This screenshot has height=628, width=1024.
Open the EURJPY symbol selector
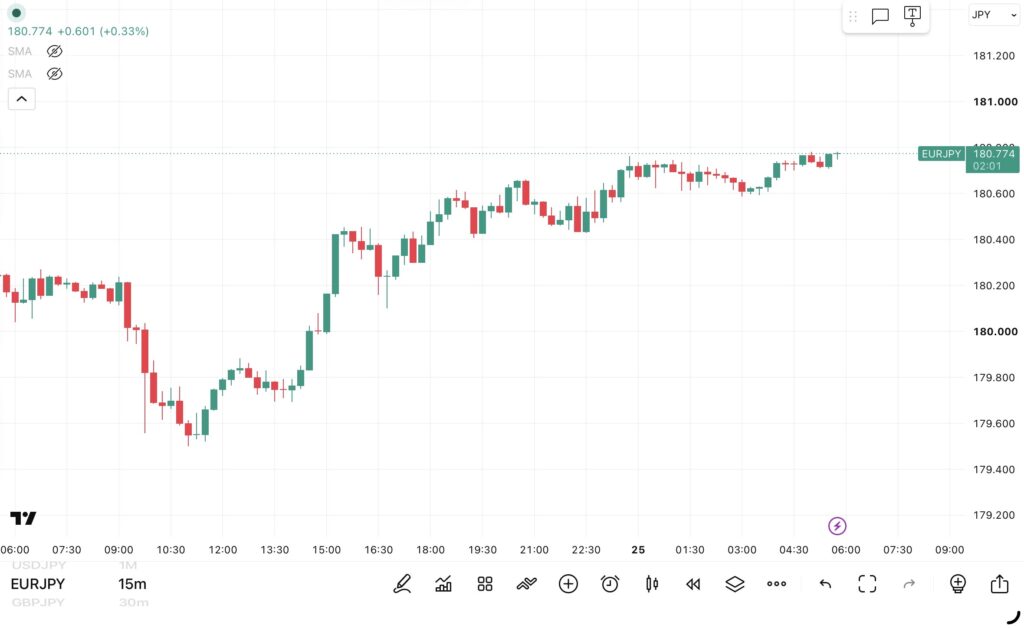38,584
